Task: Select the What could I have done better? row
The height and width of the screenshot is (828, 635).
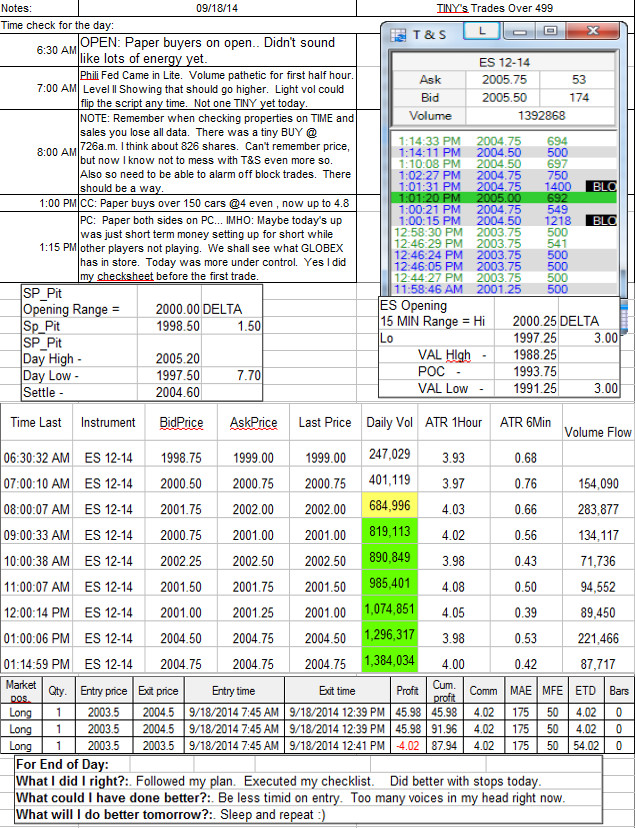Action: coord(308,797)
